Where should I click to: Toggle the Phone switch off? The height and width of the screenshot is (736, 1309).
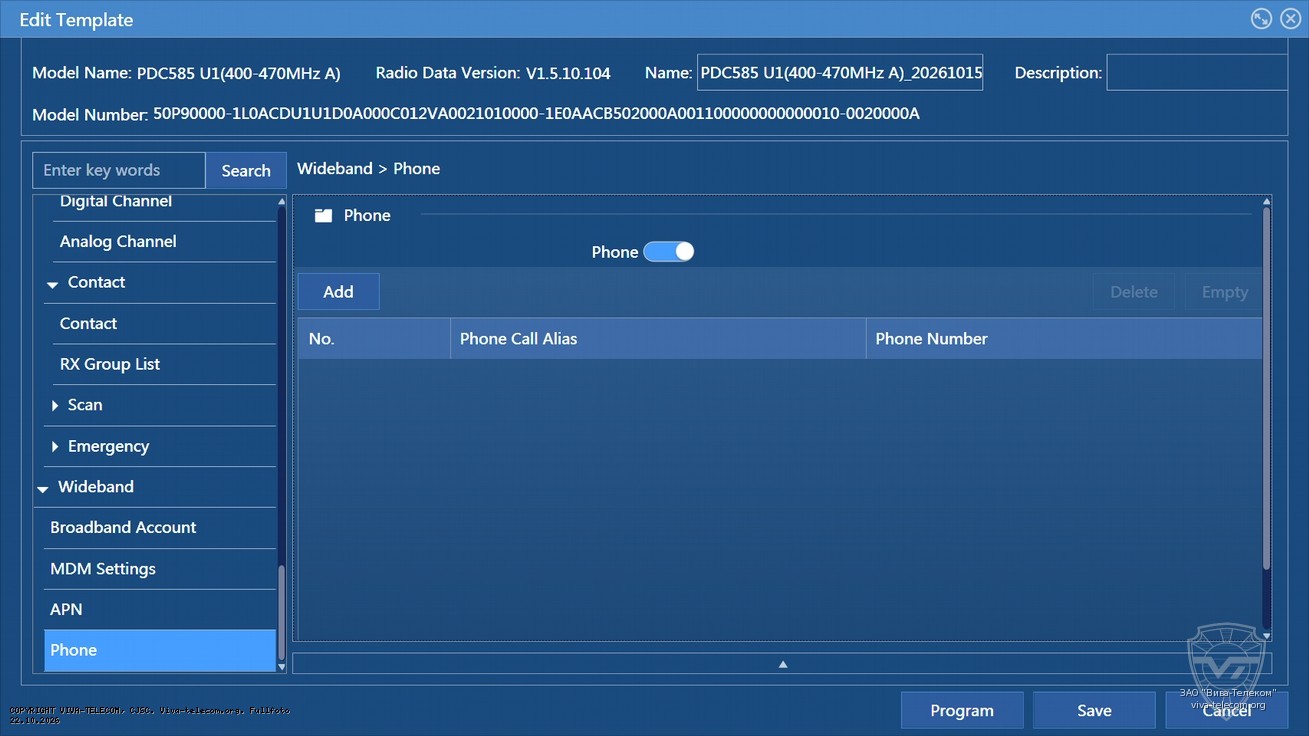[x=668, y=252]
